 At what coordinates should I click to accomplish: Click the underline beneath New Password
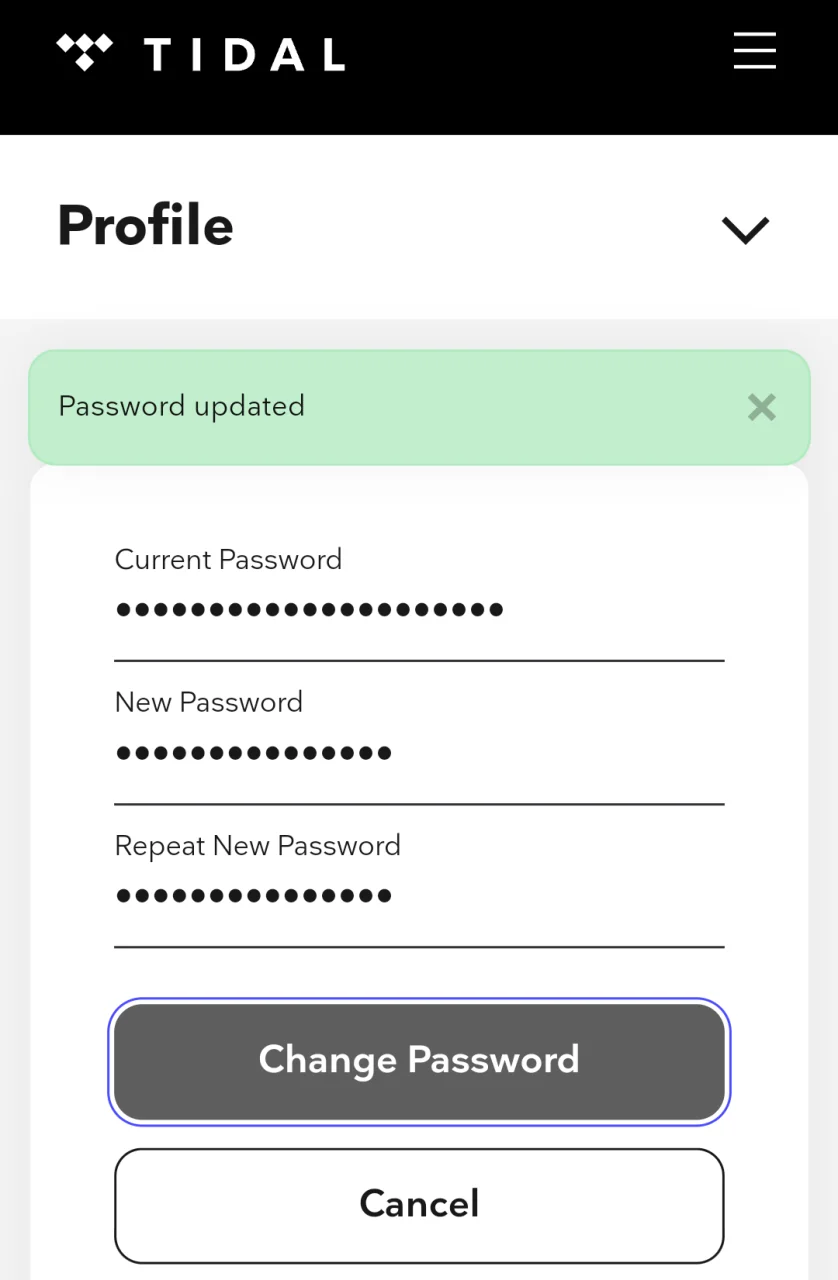419,804
